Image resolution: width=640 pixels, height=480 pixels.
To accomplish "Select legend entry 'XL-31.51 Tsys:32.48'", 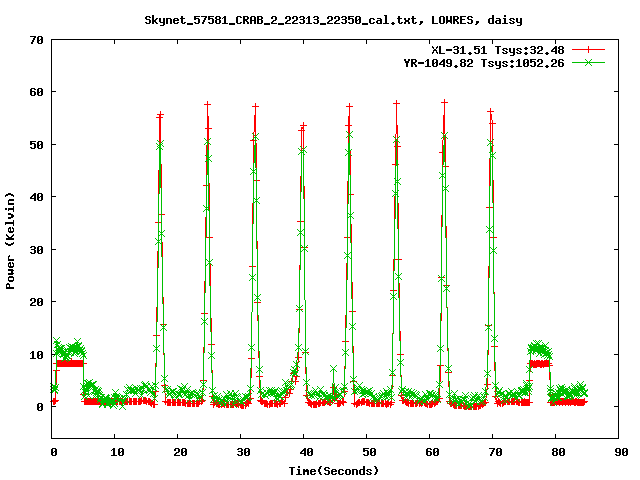I will click(x=498, y=50).
